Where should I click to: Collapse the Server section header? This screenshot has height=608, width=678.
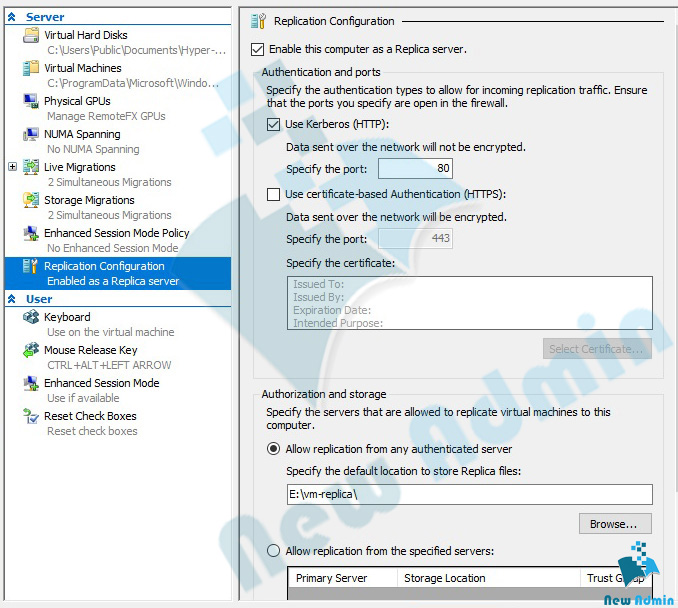tap(12, 17)
